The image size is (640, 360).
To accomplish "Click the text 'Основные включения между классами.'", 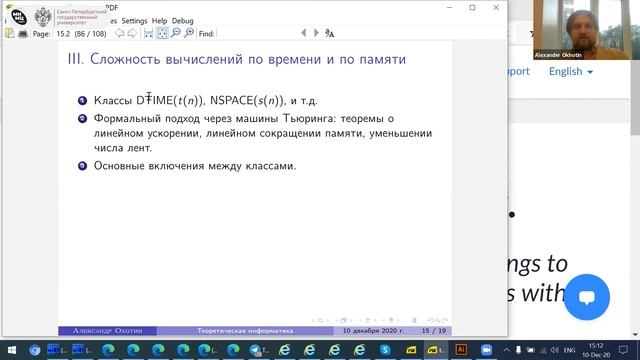I will tap(195, 166).
